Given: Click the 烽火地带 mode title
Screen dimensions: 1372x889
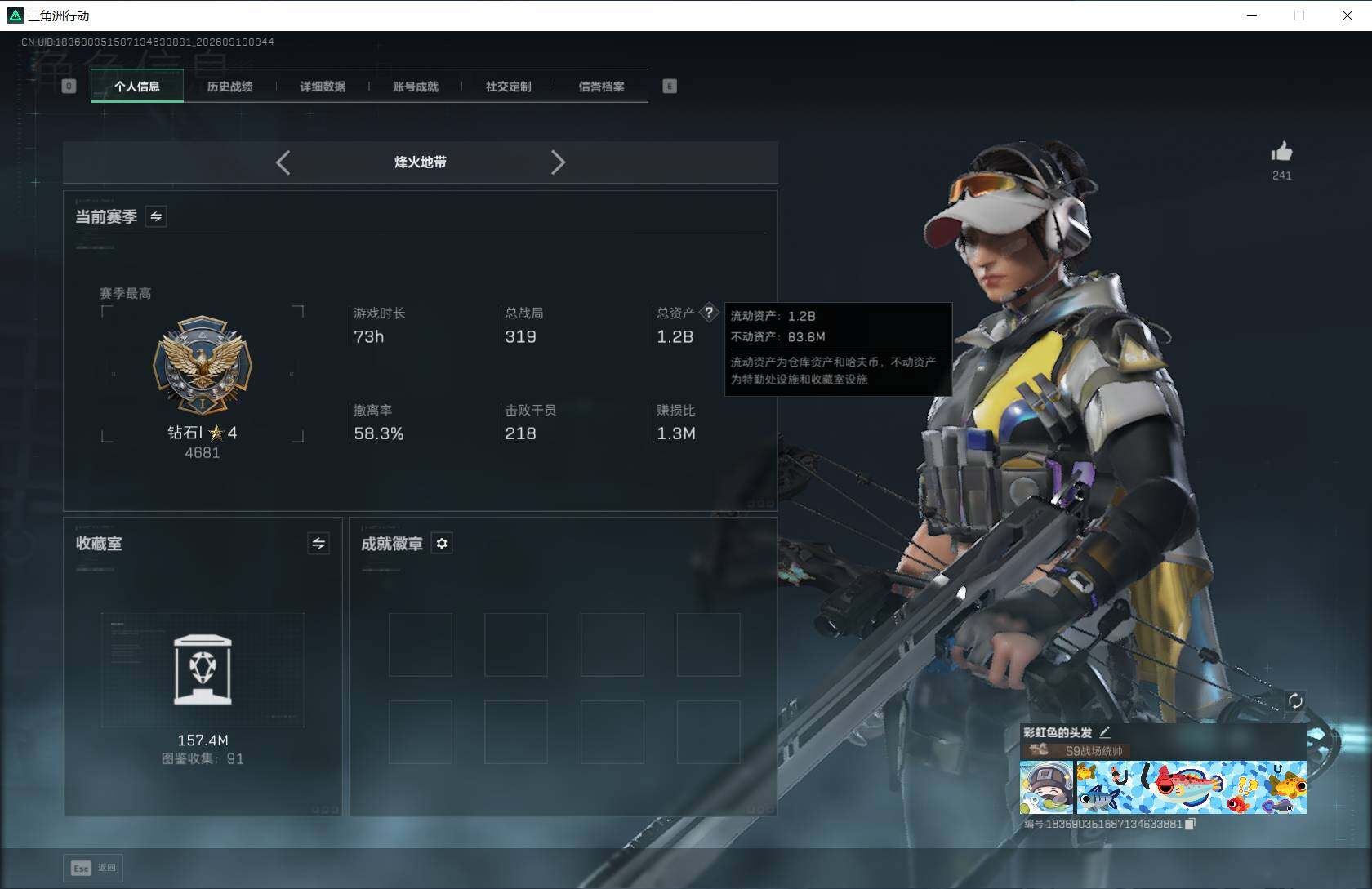Looking at the screenshot, I should [x=421, y=162].
